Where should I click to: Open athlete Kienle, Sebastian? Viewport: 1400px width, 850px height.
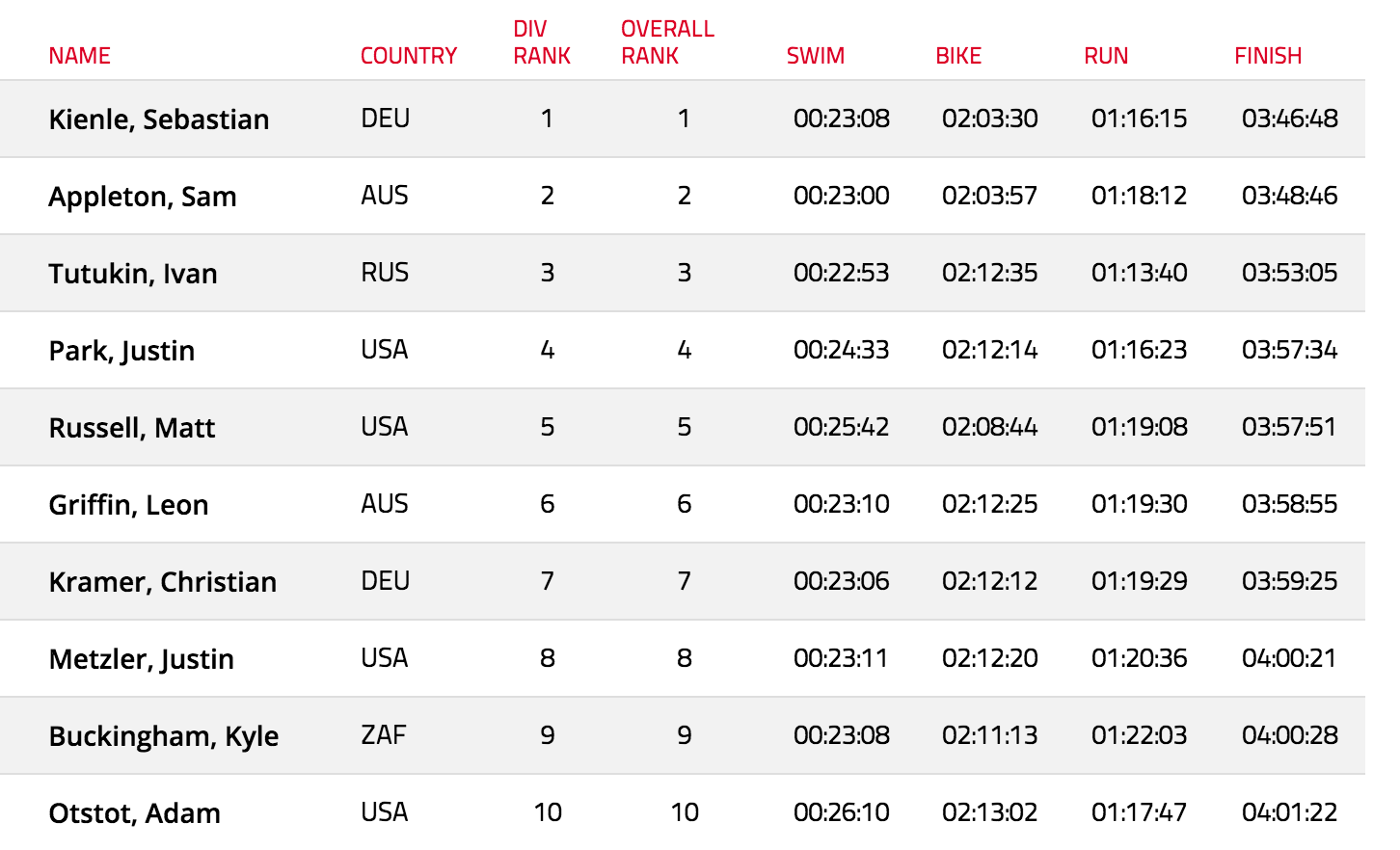tap(159, 120)
